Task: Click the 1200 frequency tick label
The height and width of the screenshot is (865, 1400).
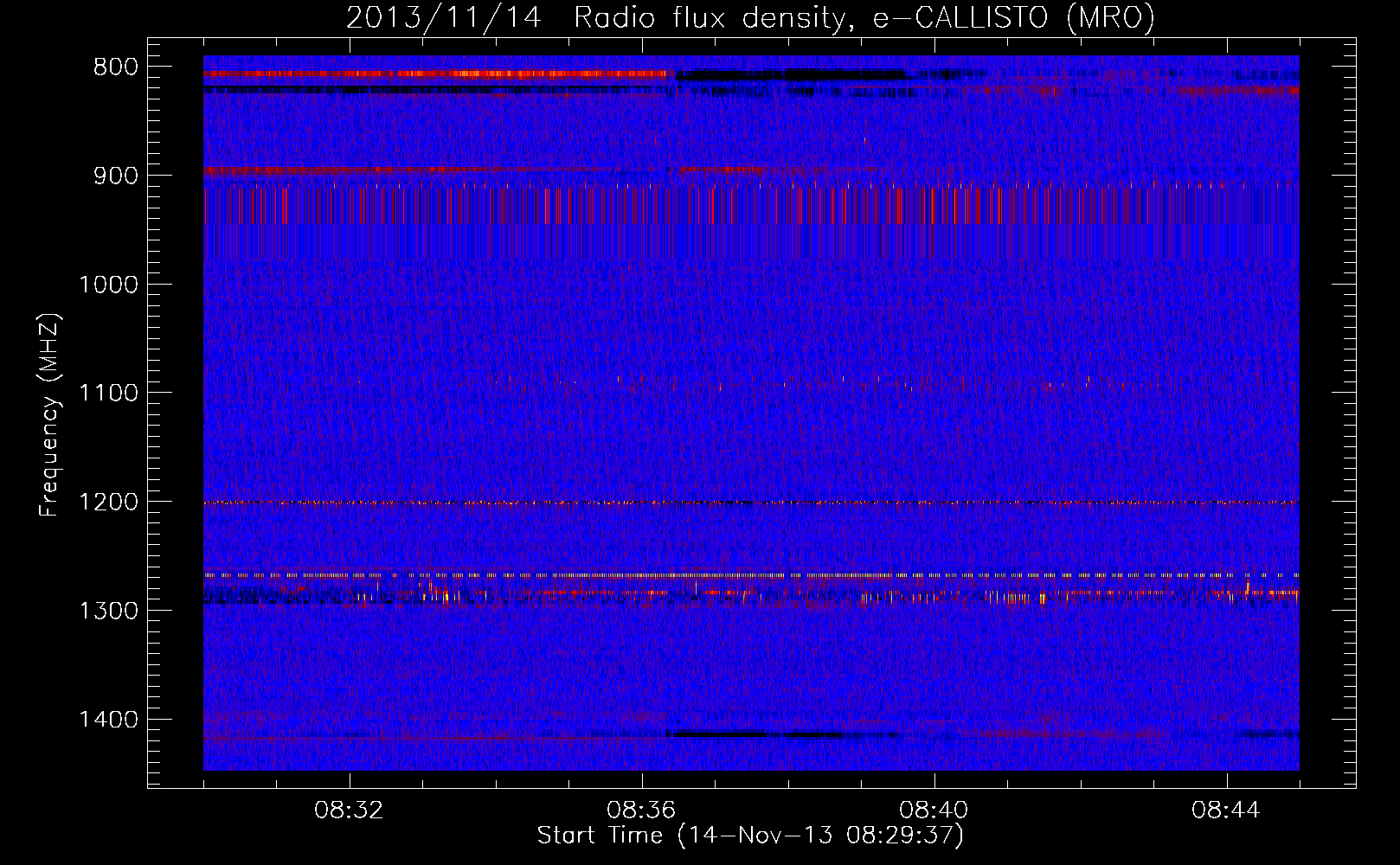Action: pos(108,503)
